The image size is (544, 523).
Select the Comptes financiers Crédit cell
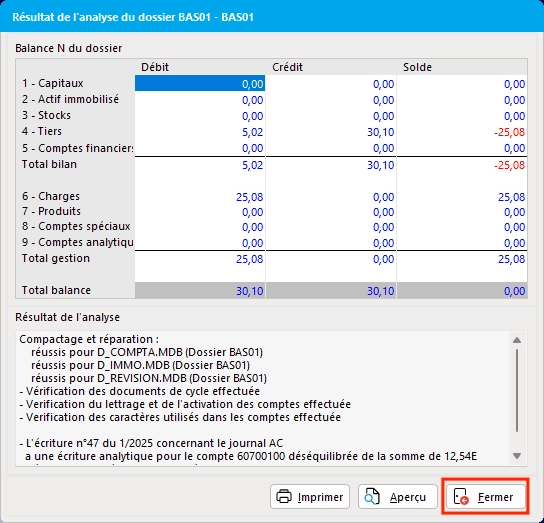[x=331, y=148]
